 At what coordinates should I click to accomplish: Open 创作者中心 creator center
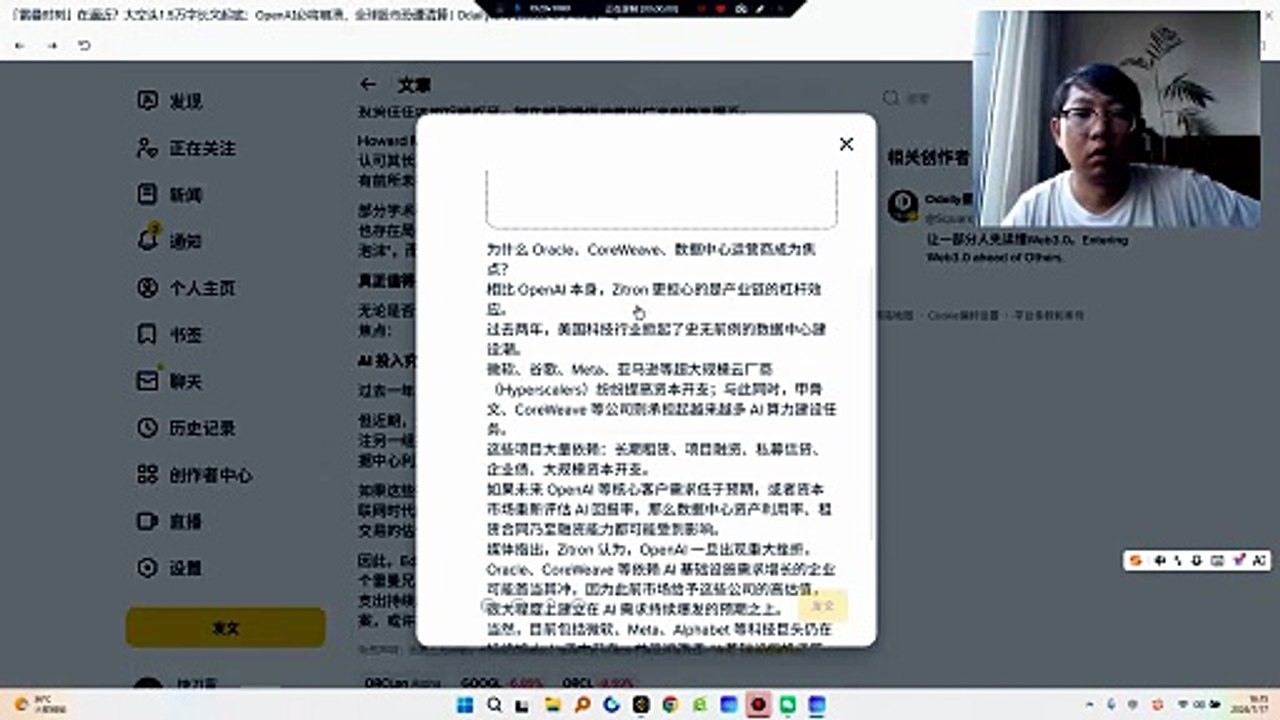194,475
